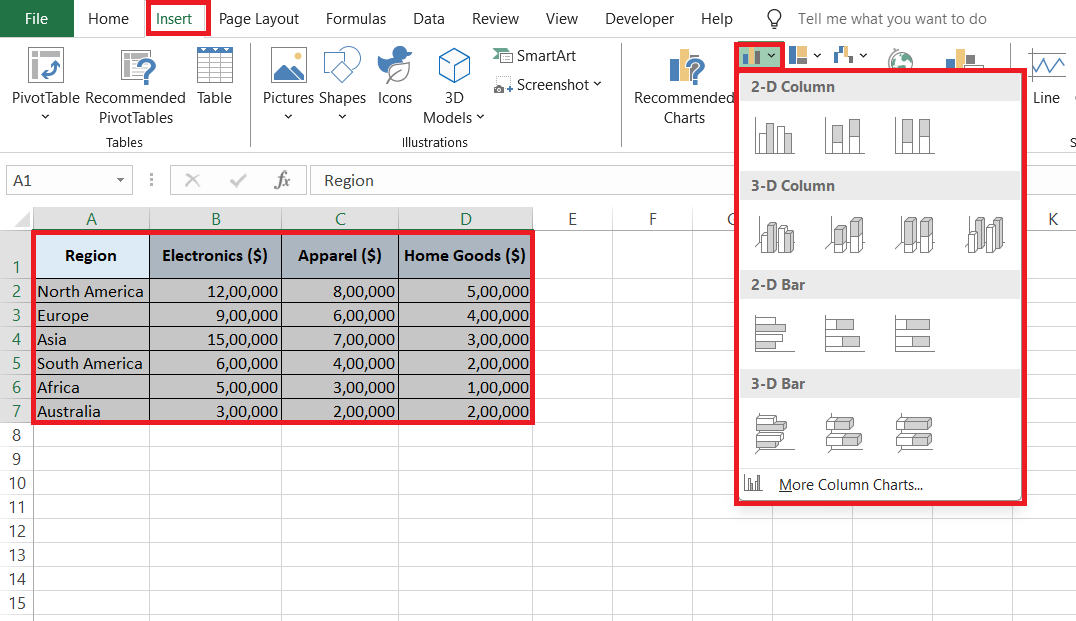This screenshot has width=1076, height=621.
Task: Insert SmartArt graphic
Action: [x=535, y=56]
